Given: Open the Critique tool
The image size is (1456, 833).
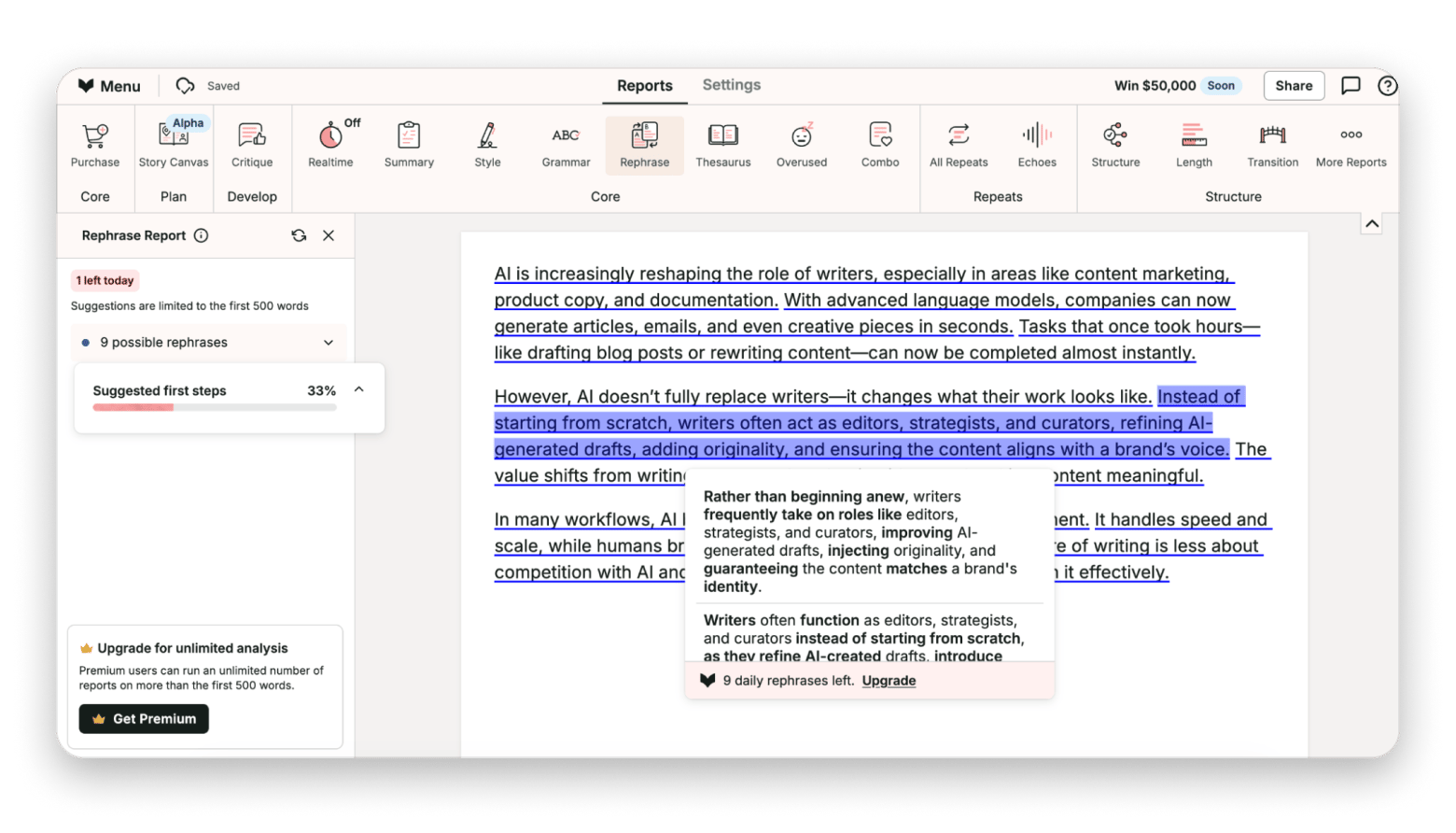Looking at the screenshot, I should pos(252,145).
